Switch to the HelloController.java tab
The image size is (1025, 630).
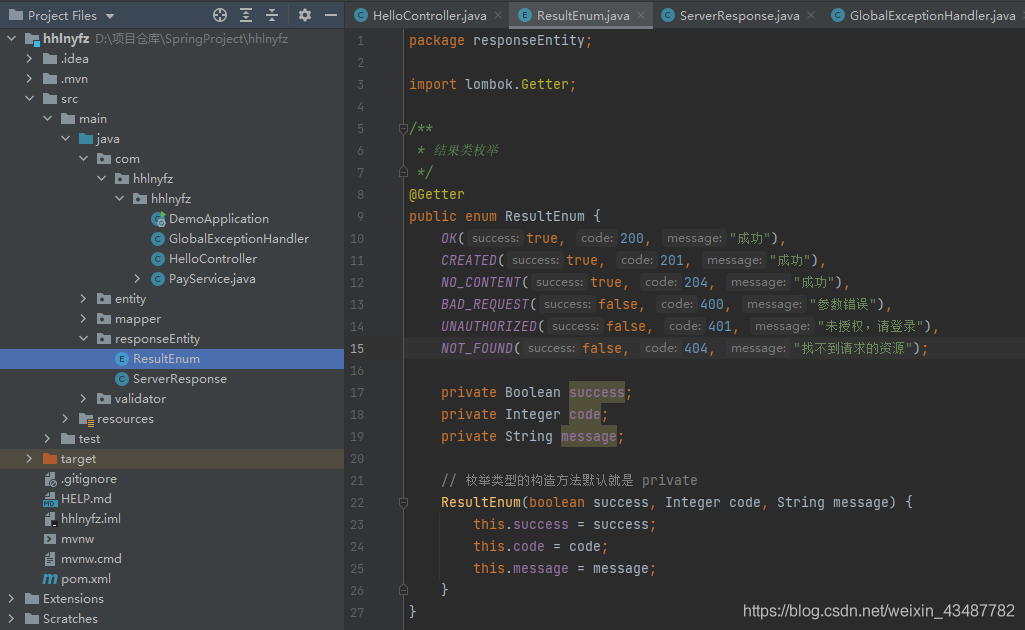pos(429,16)
